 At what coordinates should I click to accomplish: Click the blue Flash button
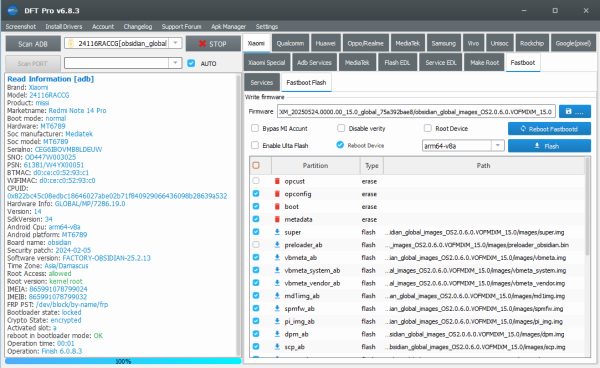549,146
